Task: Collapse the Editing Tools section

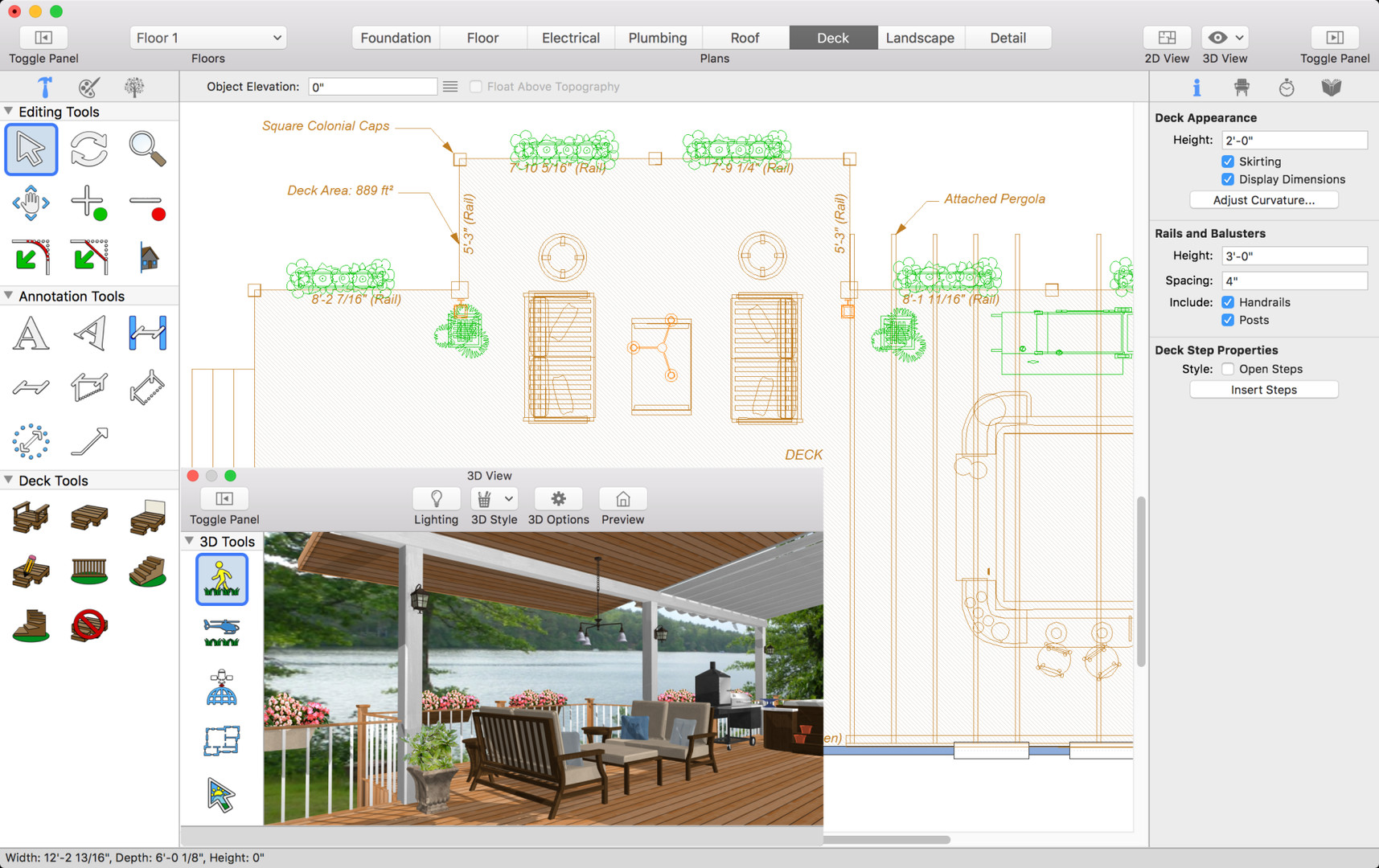Action: [9, 112]
